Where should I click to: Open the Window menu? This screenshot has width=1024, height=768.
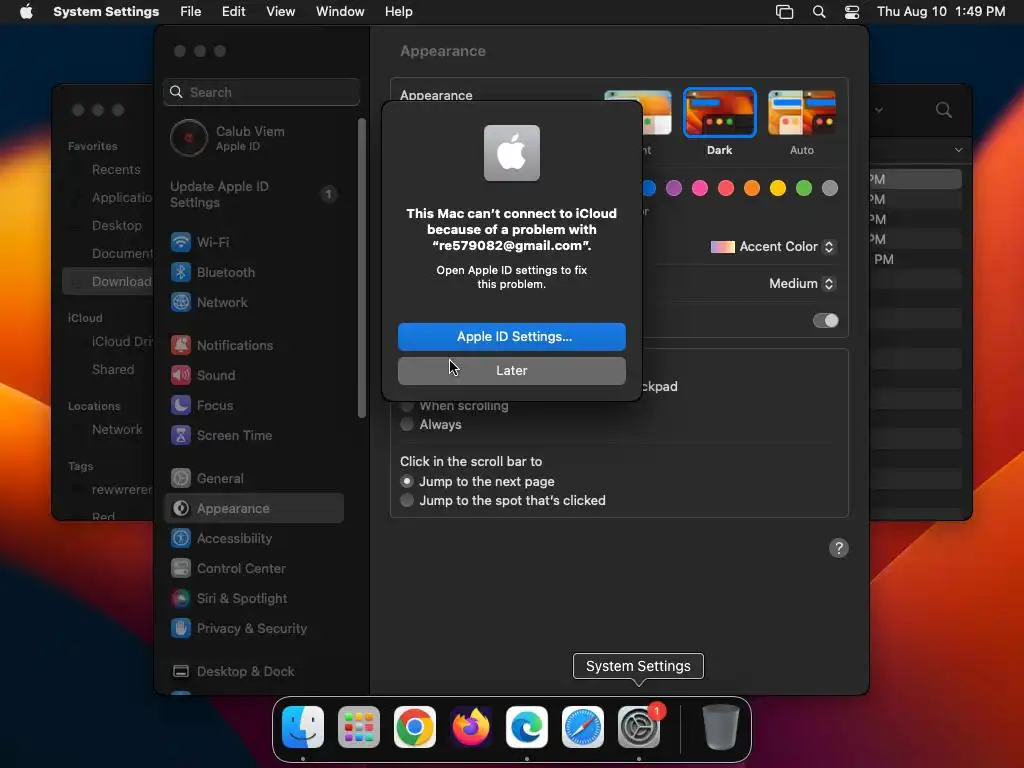click(340, 12)
